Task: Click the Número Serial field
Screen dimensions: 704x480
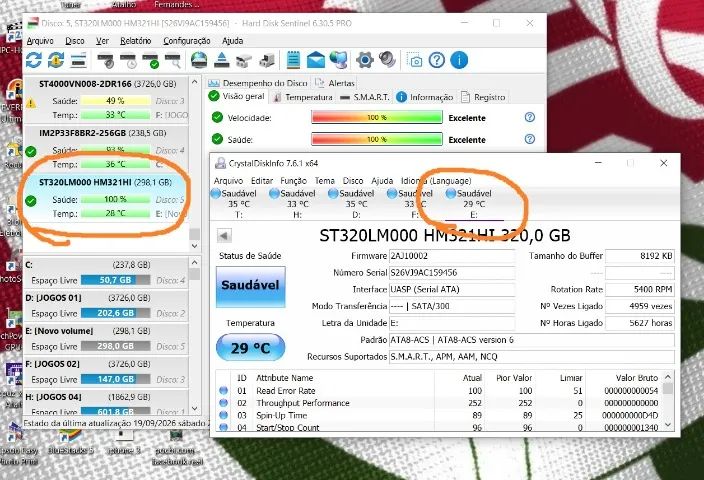Action: click(452, 273)
